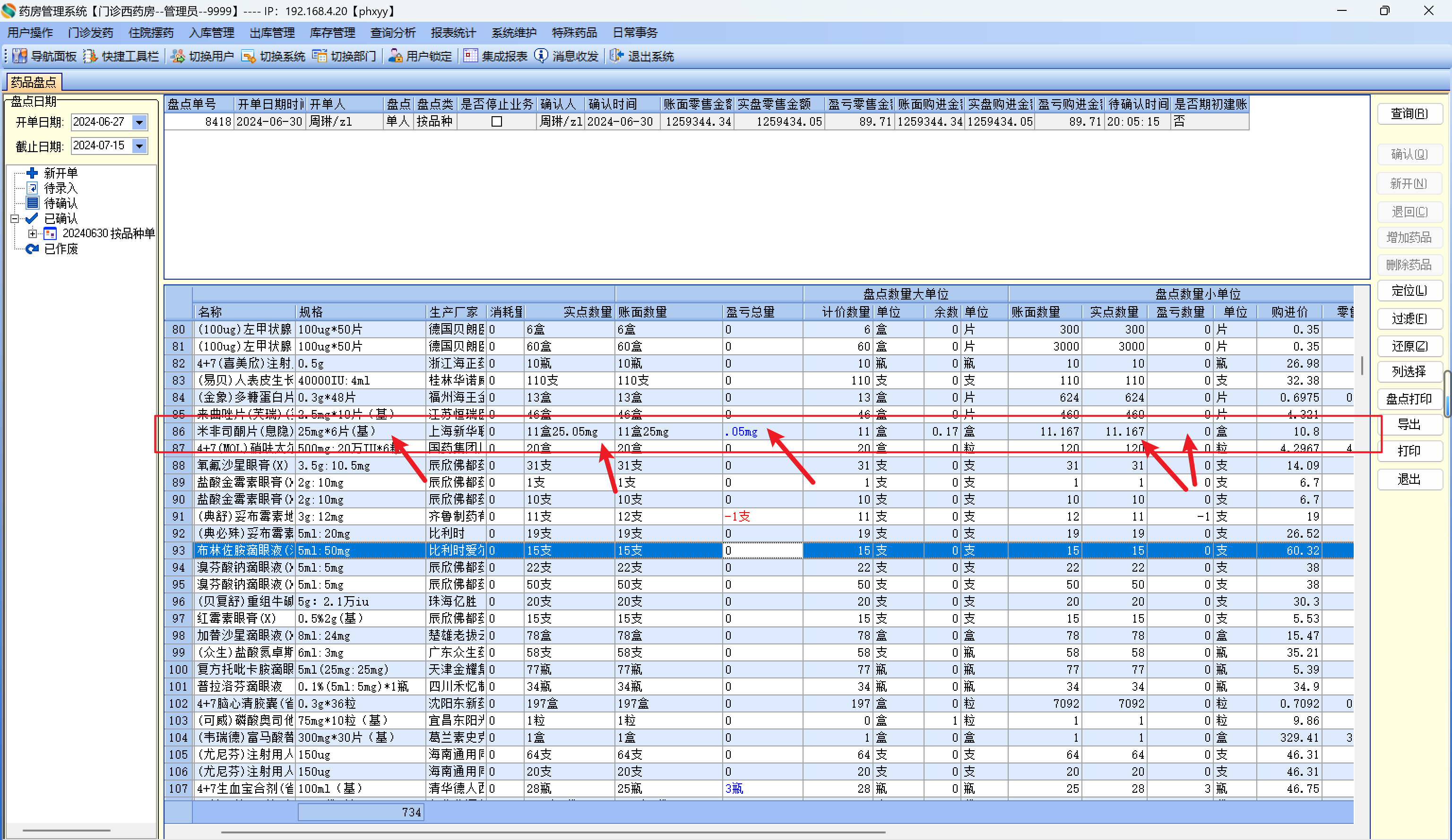Open the 开单日期 date dropdown

[x=139, y=122]
